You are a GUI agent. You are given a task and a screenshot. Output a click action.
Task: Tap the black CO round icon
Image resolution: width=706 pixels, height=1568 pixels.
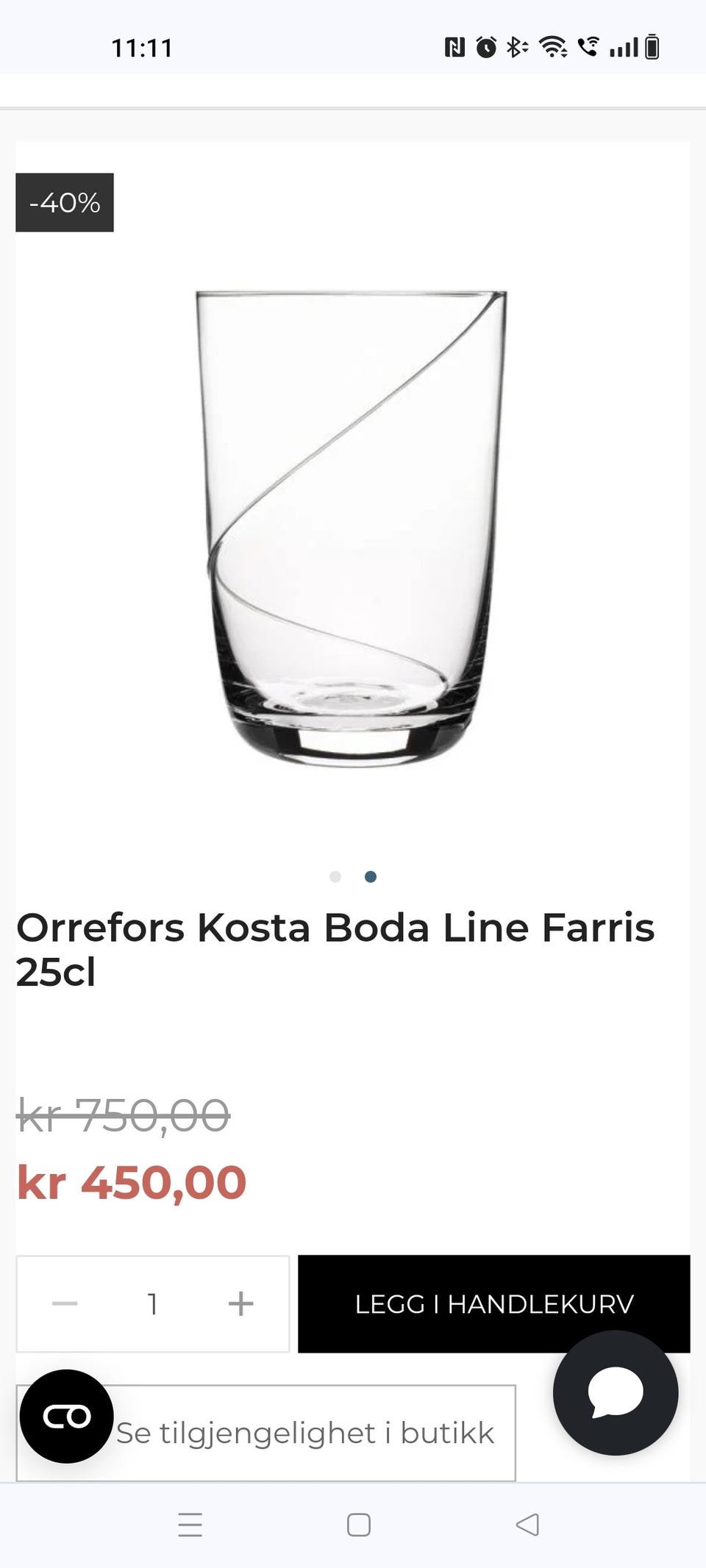tap(66, 1416)
